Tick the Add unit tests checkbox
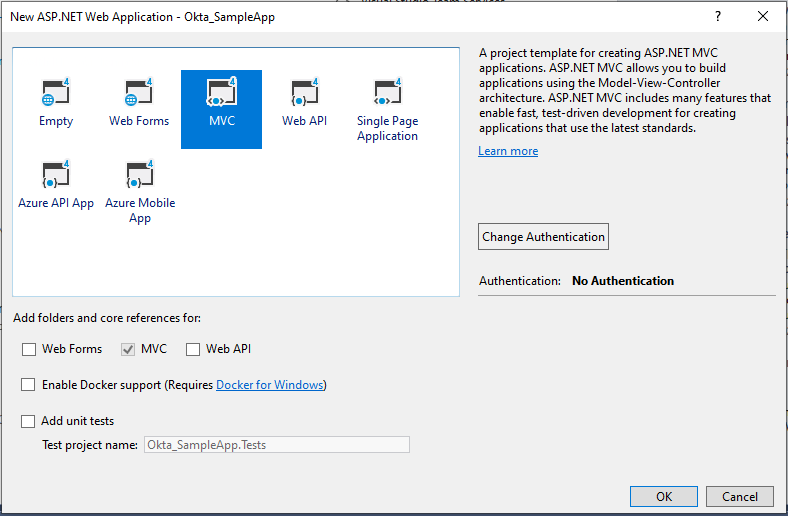 pyautogui.click(x=28, y=421)
